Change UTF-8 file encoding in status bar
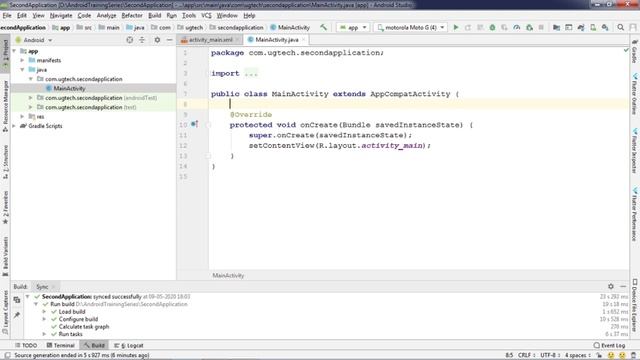 549,356
